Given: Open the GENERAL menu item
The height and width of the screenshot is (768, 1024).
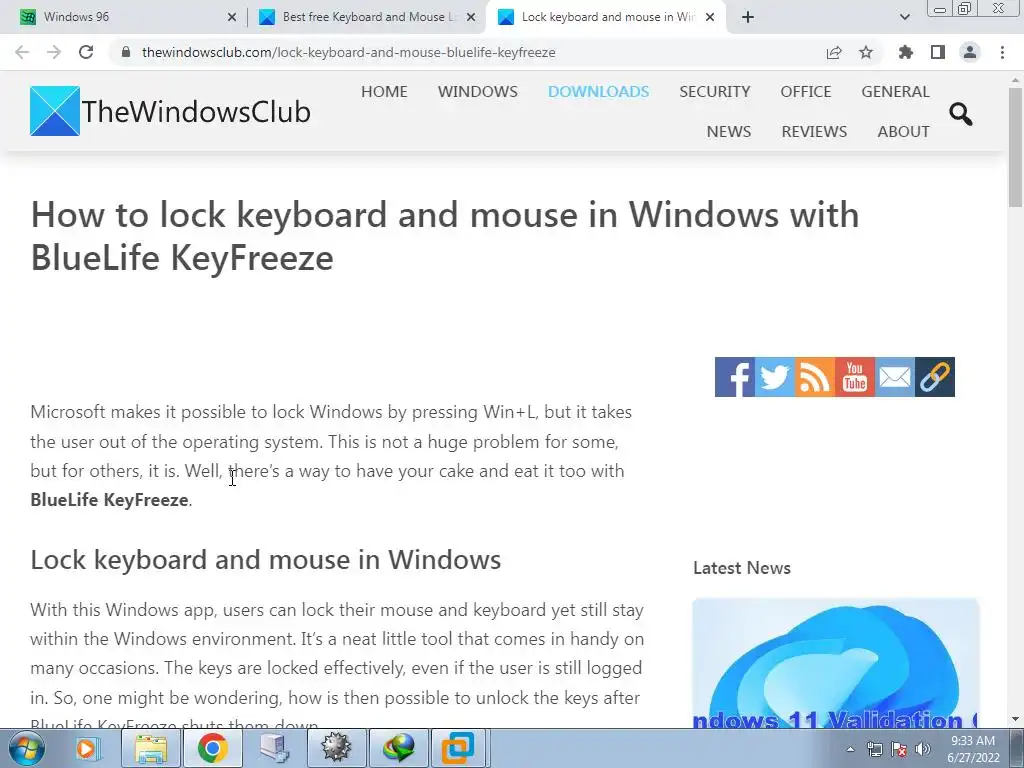Looking at the screenshot, I should coord(895,91).
